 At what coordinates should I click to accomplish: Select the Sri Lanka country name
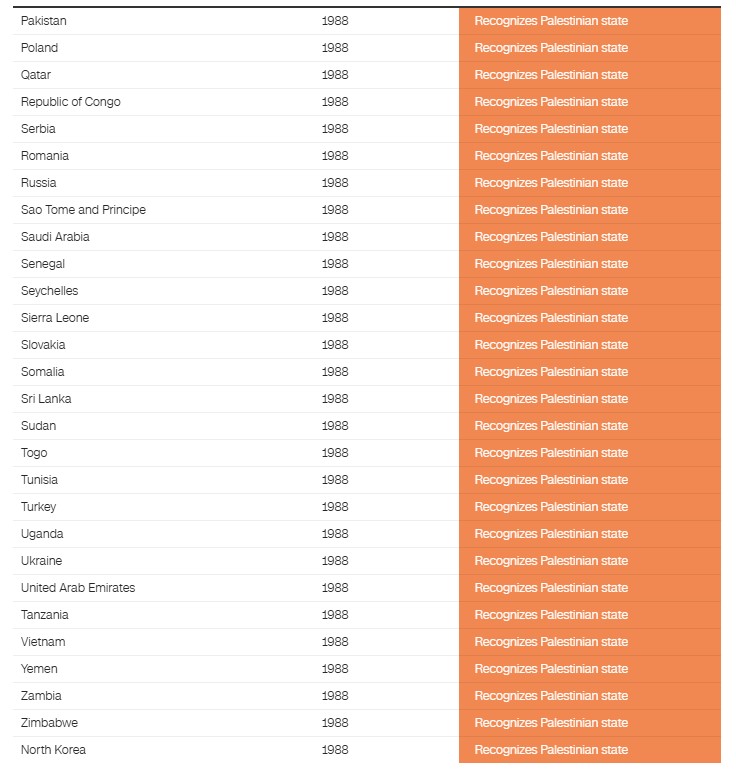46,399
